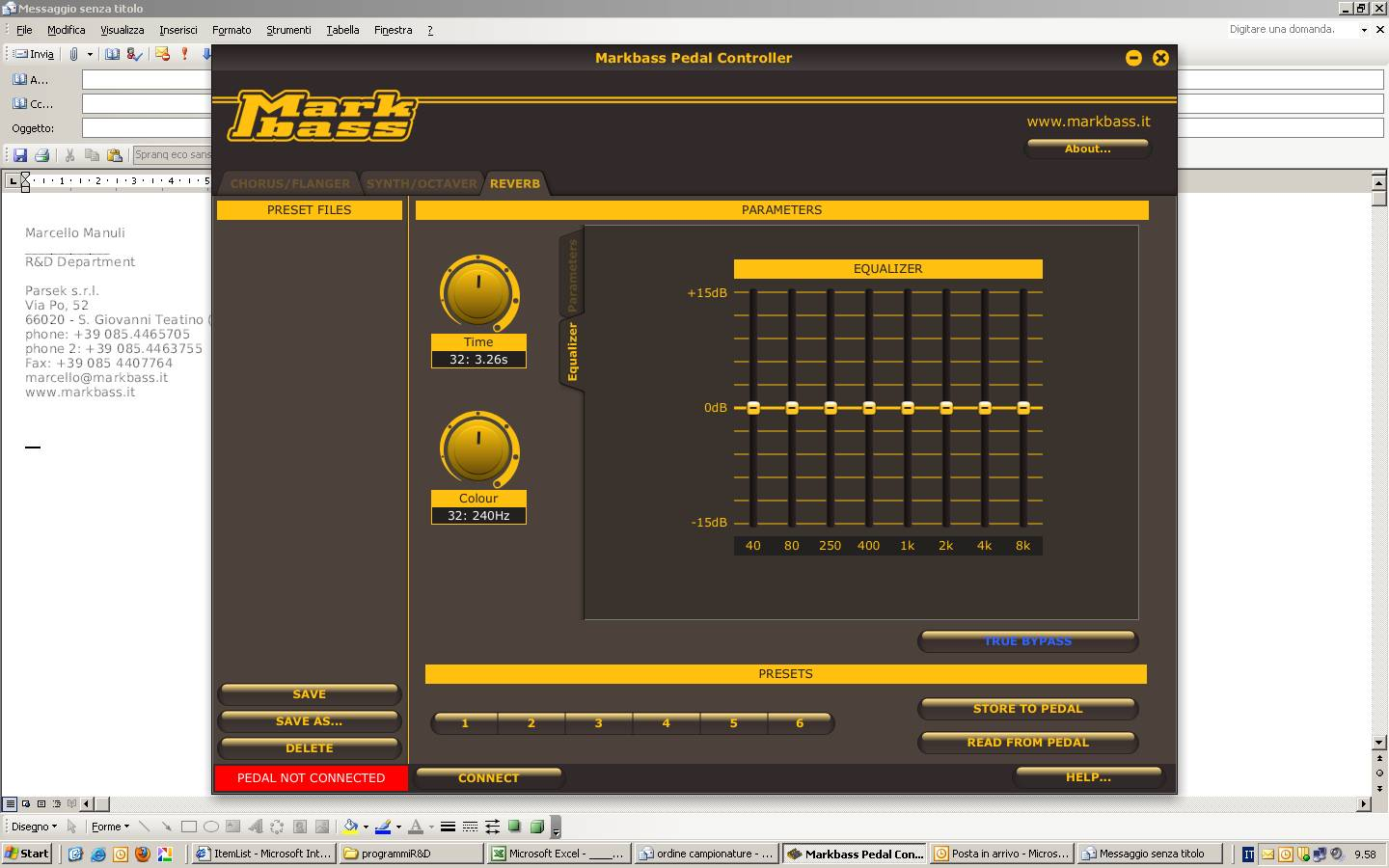The image size is (1389, 868).
Task: Open the Formato menu
Action: [x=231, y=30]
